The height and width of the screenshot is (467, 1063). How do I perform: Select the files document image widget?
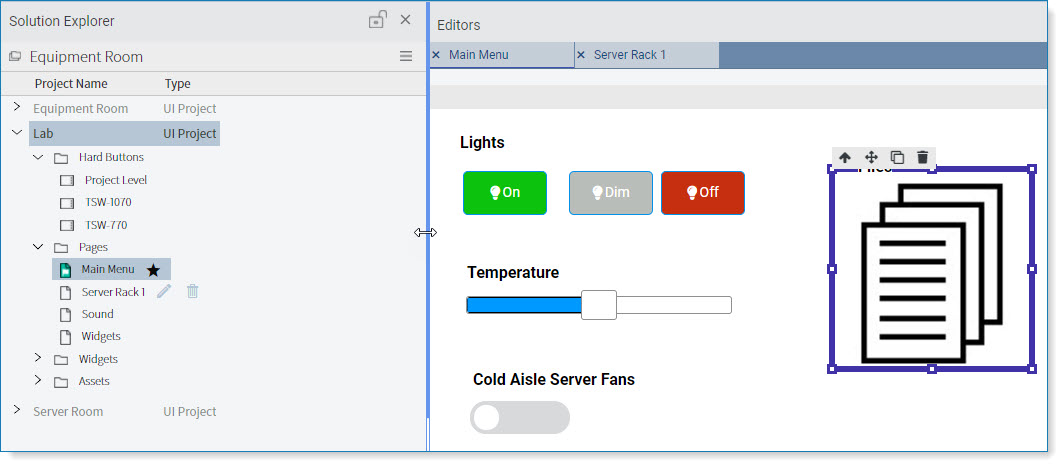[931, 271]
